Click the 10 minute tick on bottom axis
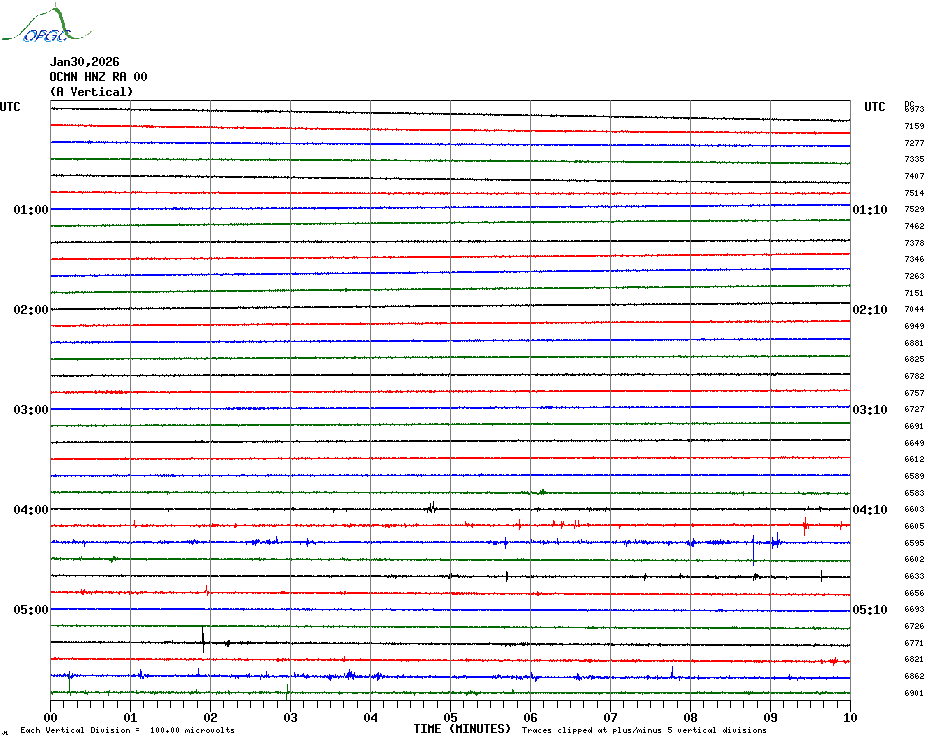 (x=849, y=717)
